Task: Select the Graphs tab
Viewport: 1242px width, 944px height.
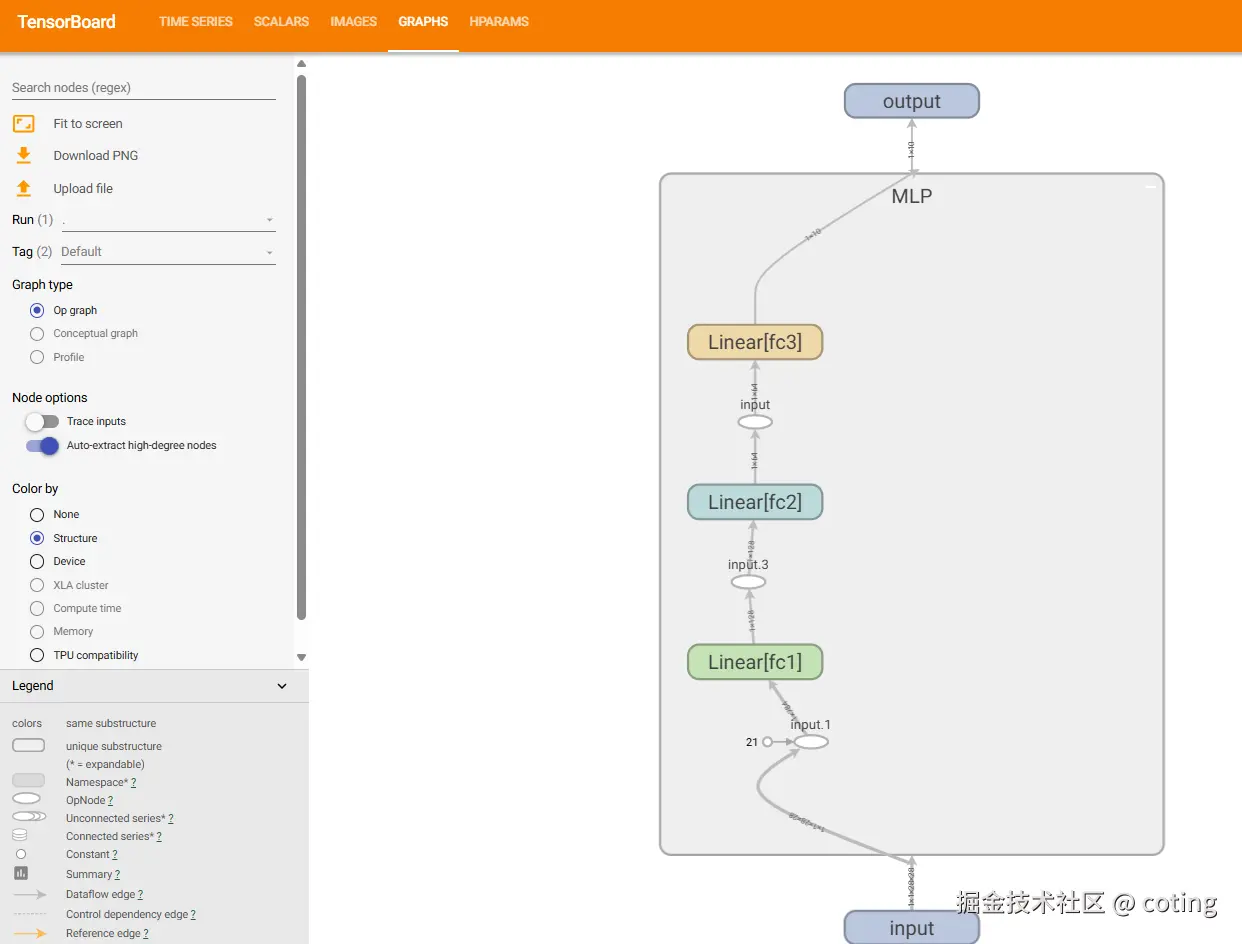Action: [x=423, y=21]
